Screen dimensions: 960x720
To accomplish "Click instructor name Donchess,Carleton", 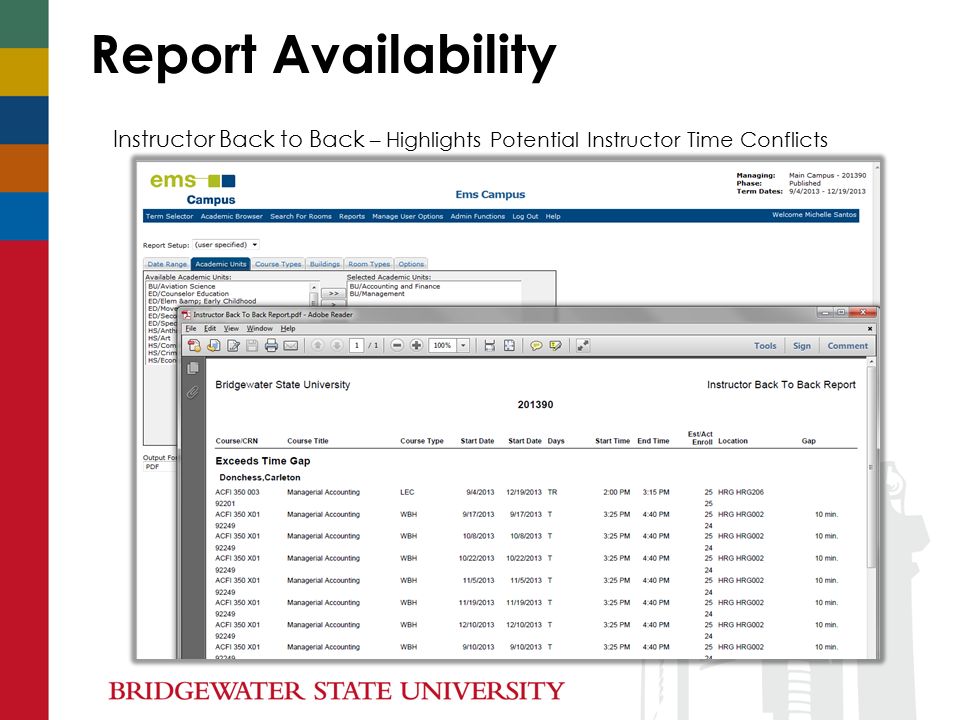I will tap(260, 478).
